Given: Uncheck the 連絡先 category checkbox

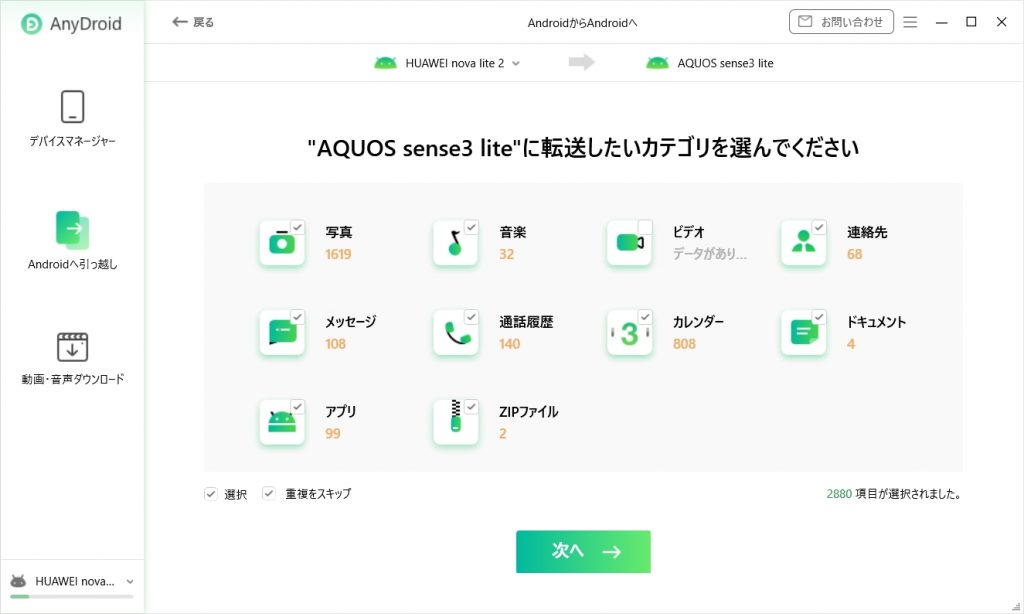Looking at the screenshot, I should point(818,227).
